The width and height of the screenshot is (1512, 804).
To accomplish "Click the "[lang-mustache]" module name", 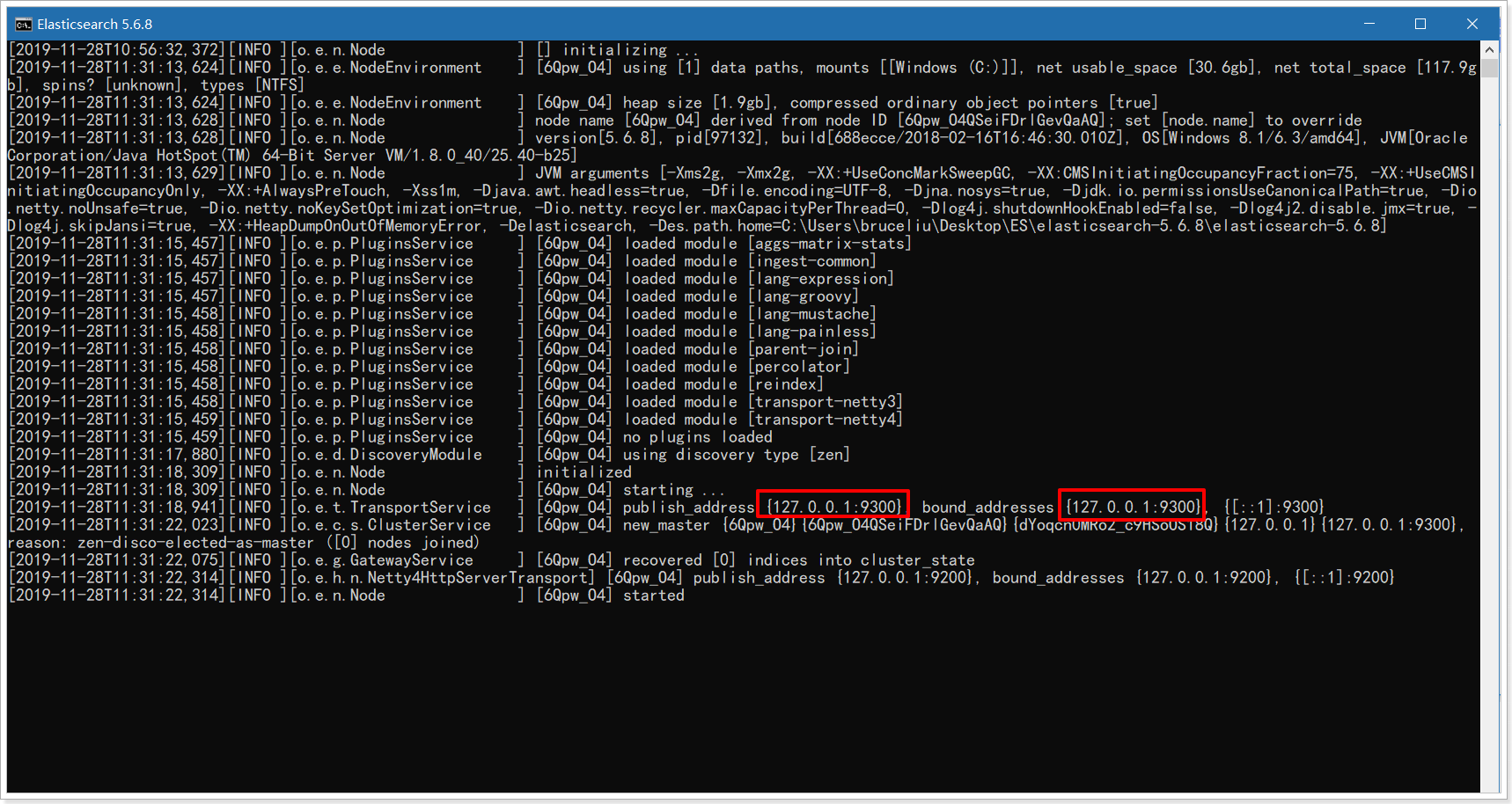I will (x=812, y=314).
